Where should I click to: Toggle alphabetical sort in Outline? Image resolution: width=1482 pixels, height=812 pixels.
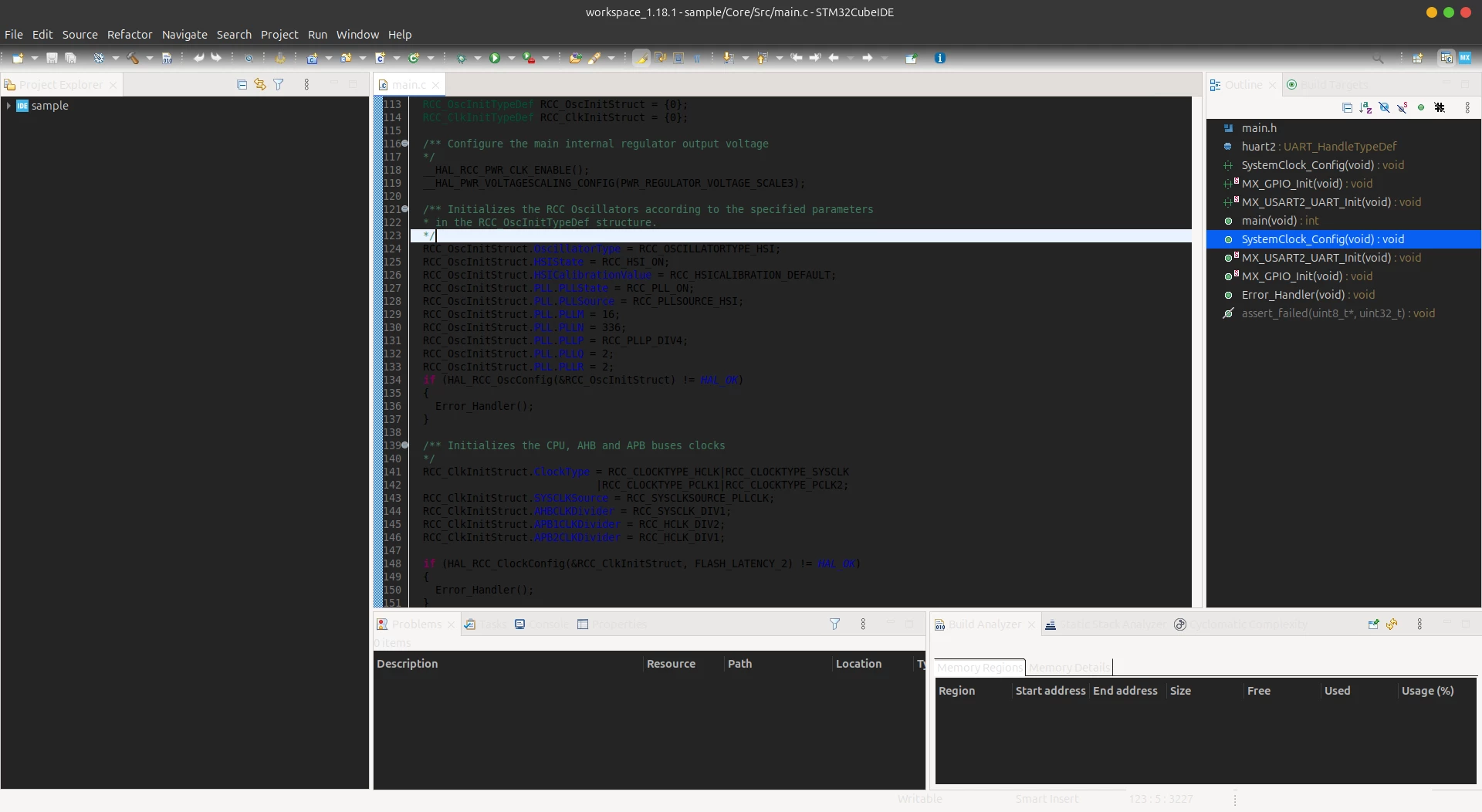[x=1365, y=107]
